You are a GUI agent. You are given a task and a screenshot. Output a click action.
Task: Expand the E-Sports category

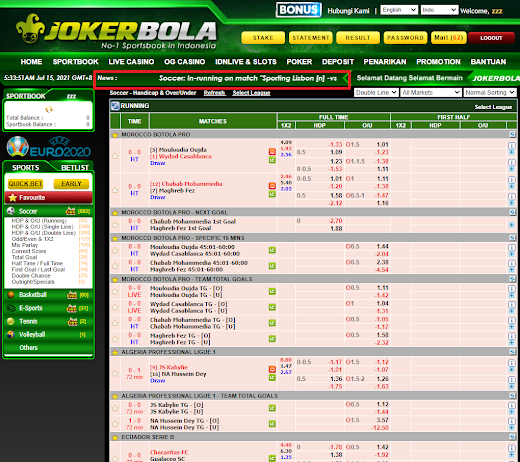pos(48,308)
